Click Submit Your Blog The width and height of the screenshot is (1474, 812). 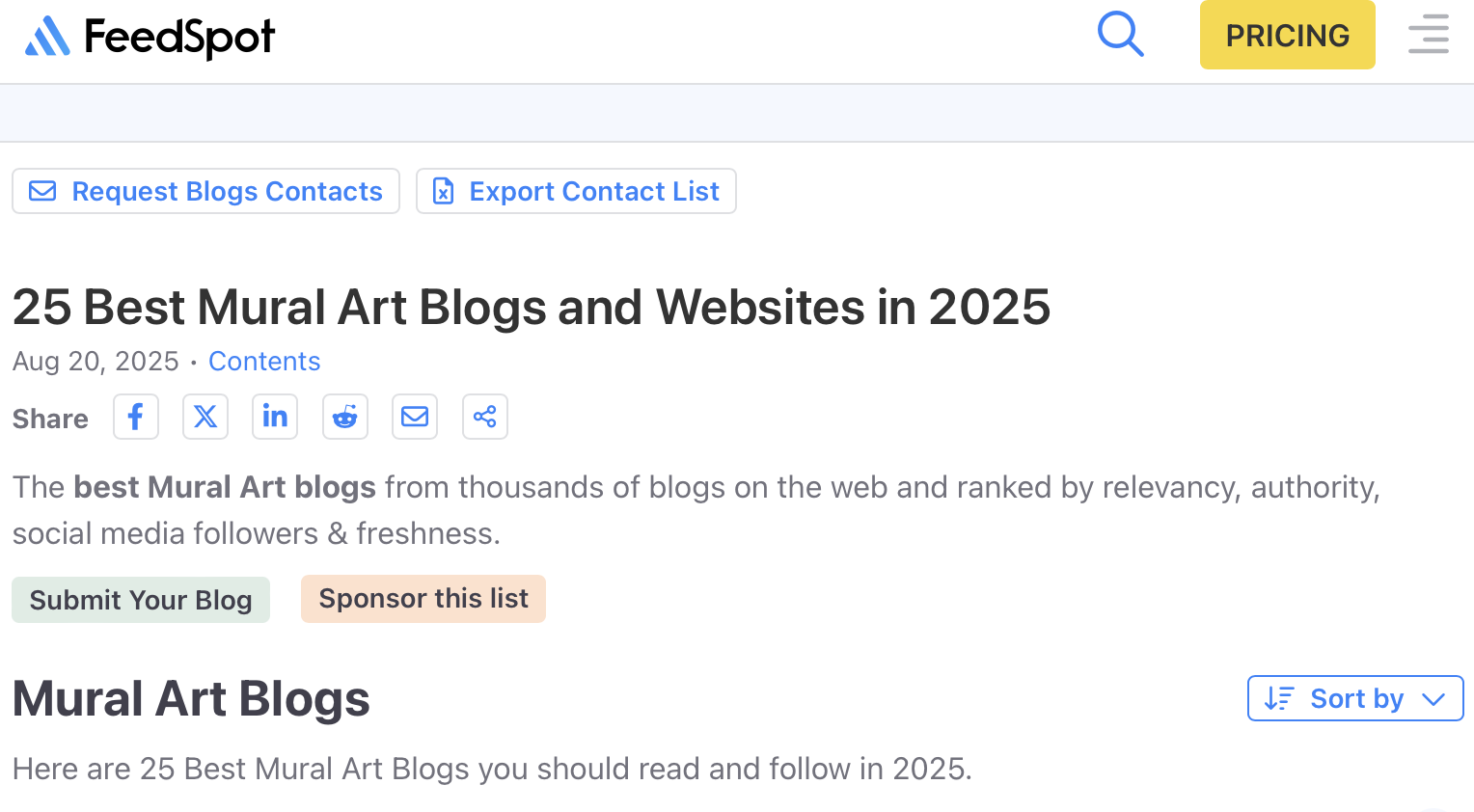(141, 600)
